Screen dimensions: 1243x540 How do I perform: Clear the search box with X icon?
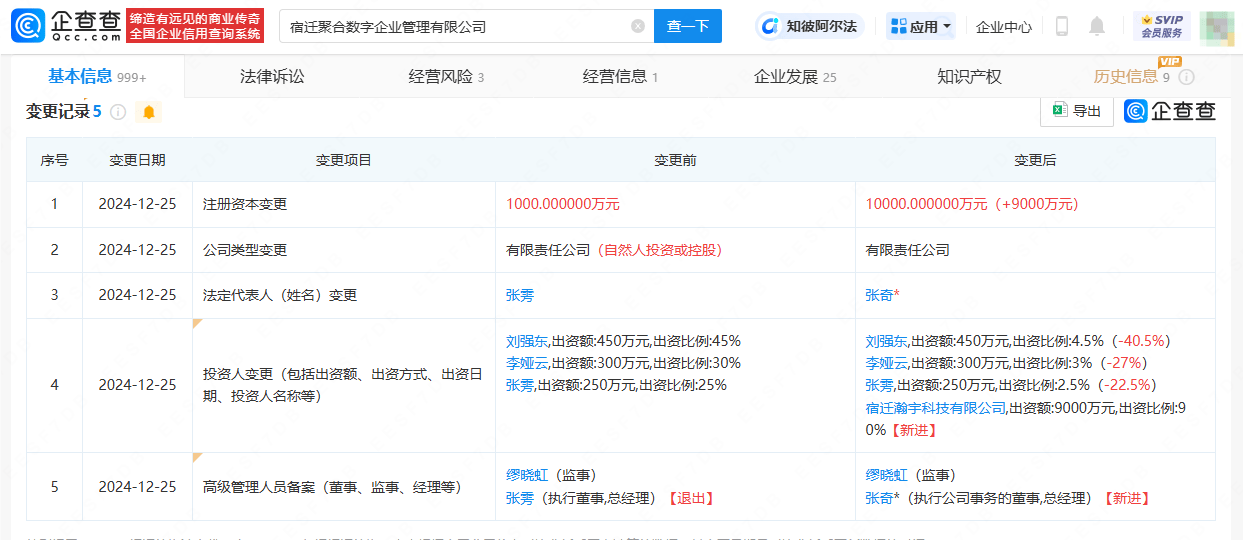pos(638,27)
